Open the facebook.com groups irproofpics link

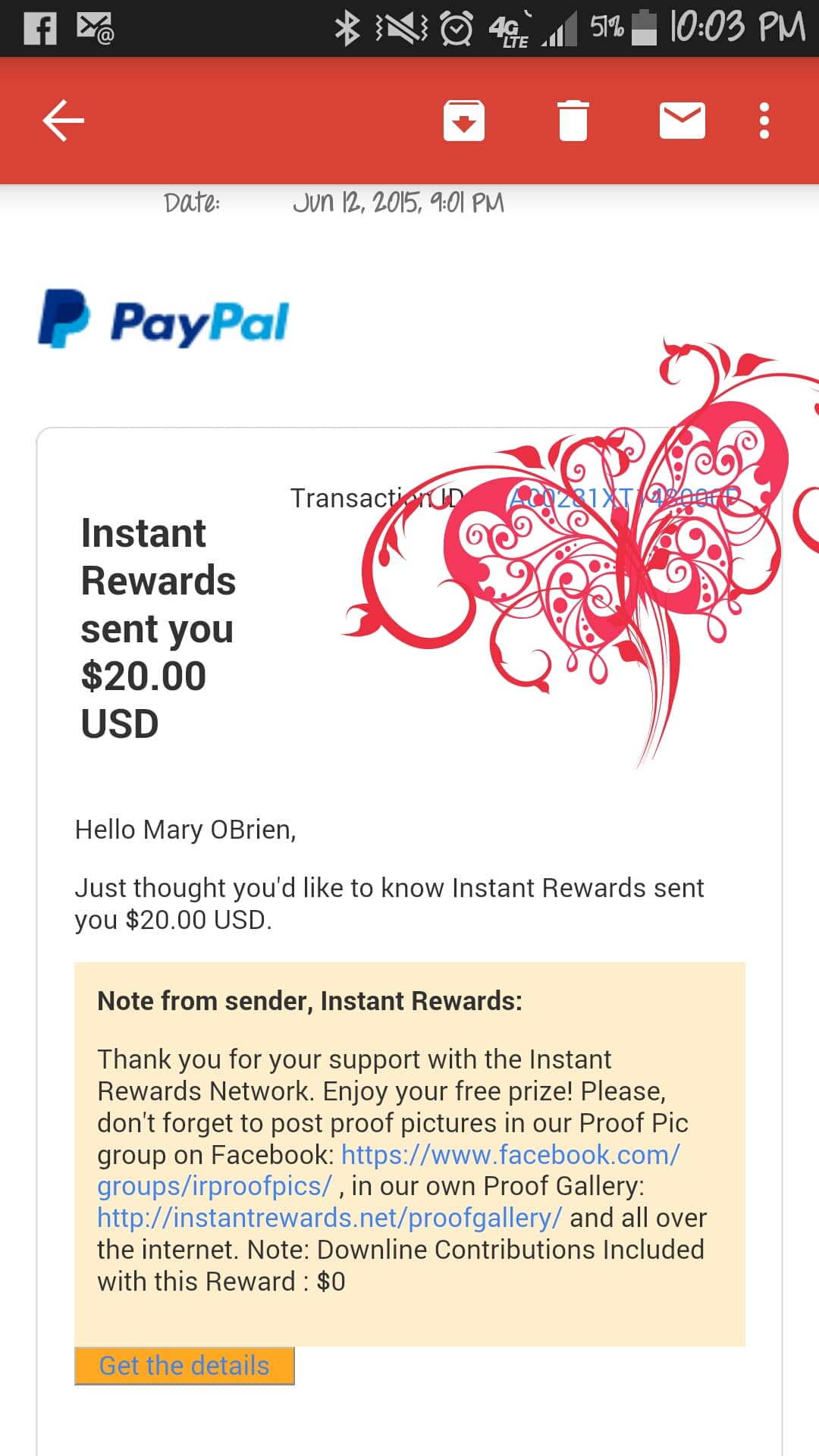(x=388, y=1170)
